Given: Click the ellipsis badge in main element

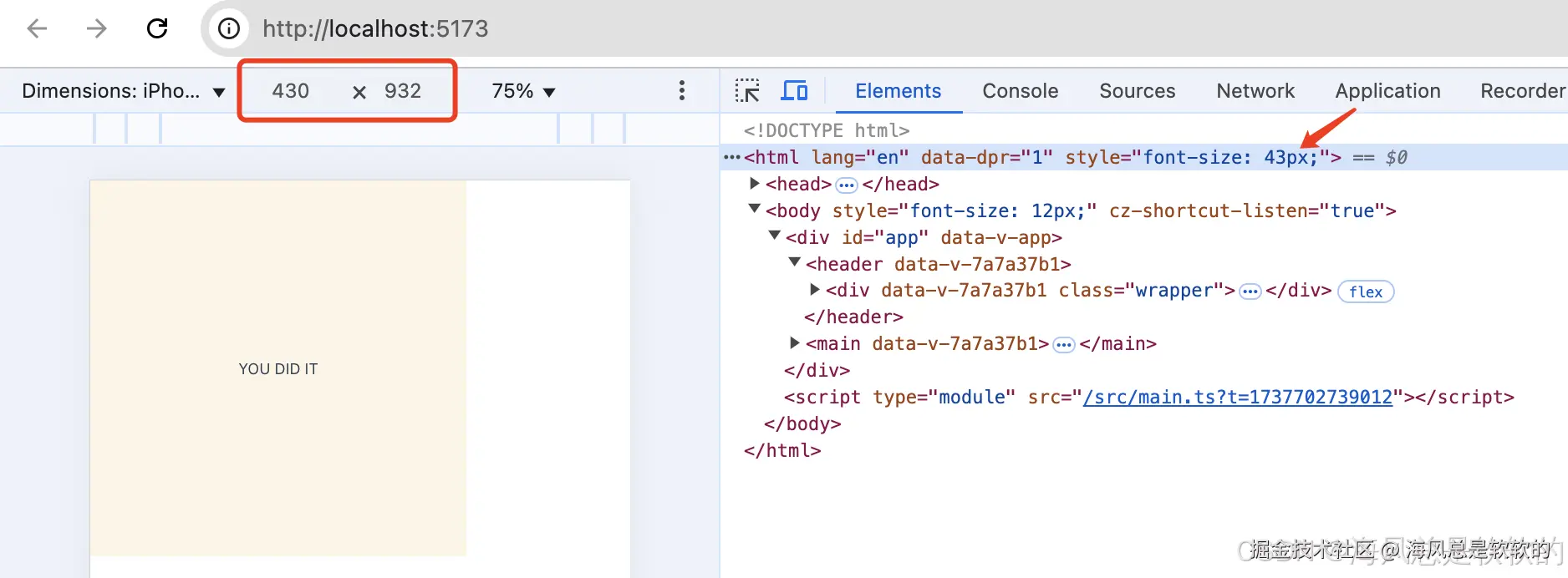Looking at the screenshot, I should click(x=1064, y=345).
